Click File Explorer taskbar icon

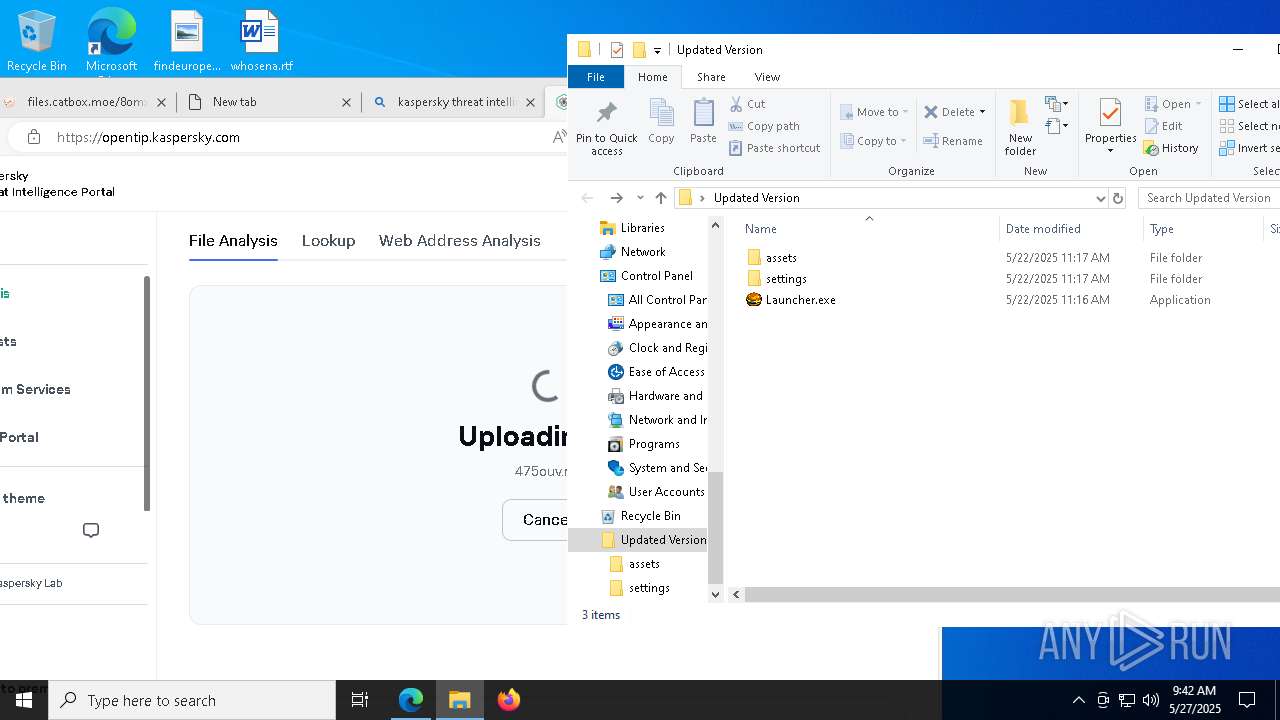click(460, 700)
